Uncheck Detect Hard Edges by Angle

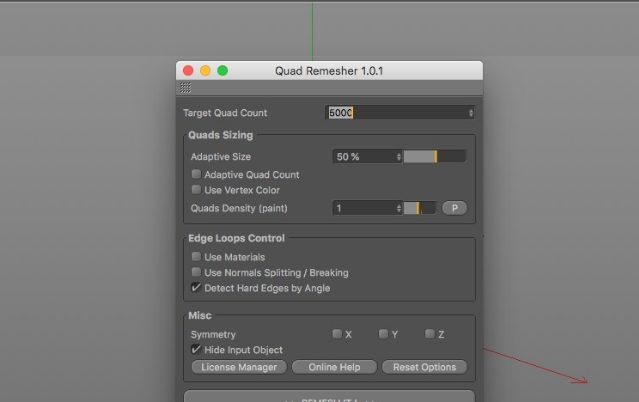tap(196, 288)
